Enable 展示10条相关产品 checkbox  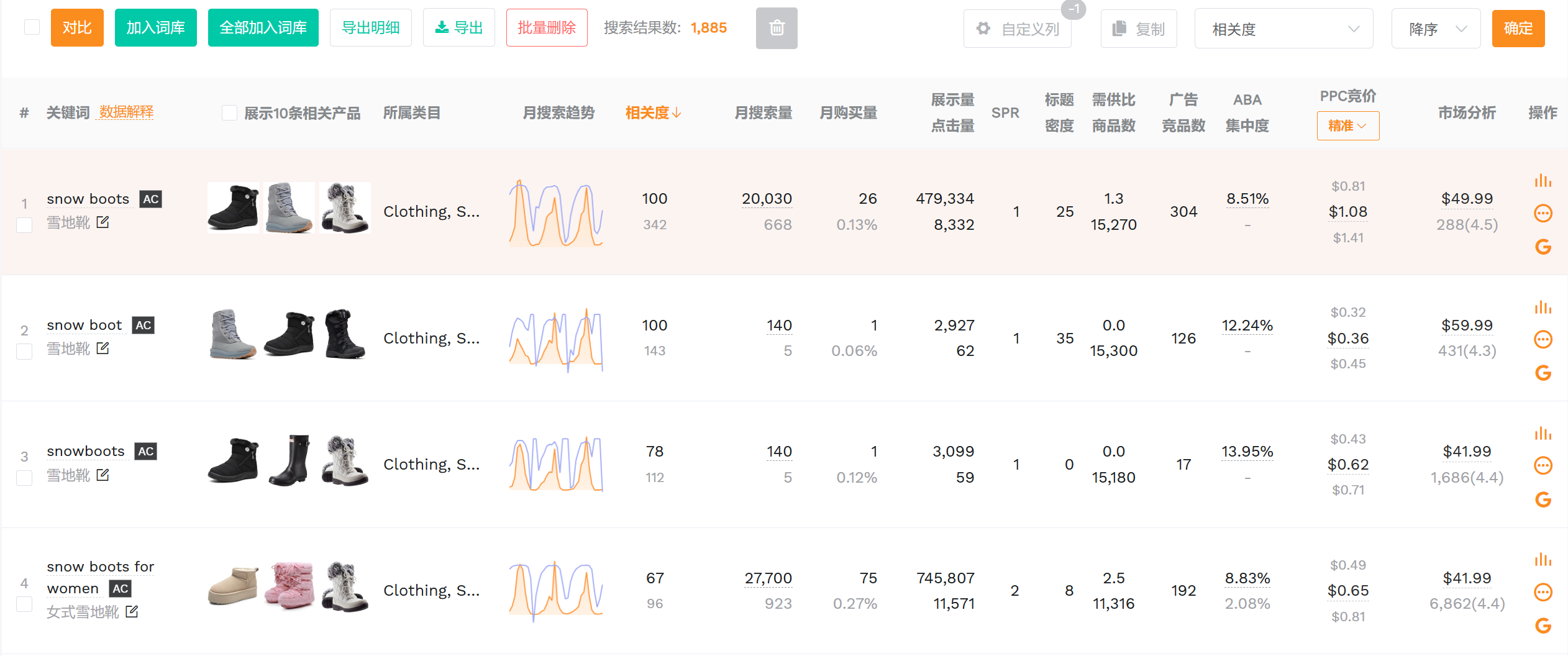click(x=229, y=113)
